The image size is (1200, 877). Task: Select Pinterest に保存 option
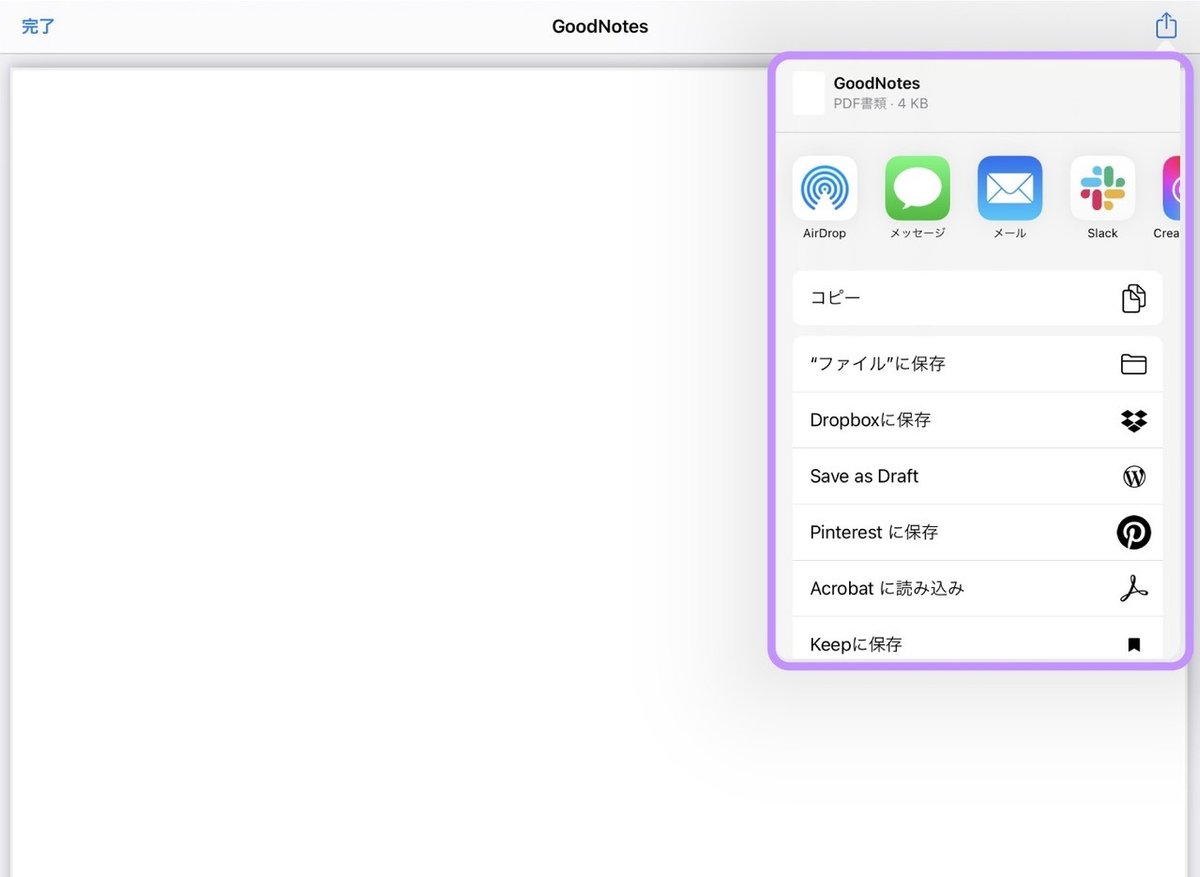pos(978,532)
